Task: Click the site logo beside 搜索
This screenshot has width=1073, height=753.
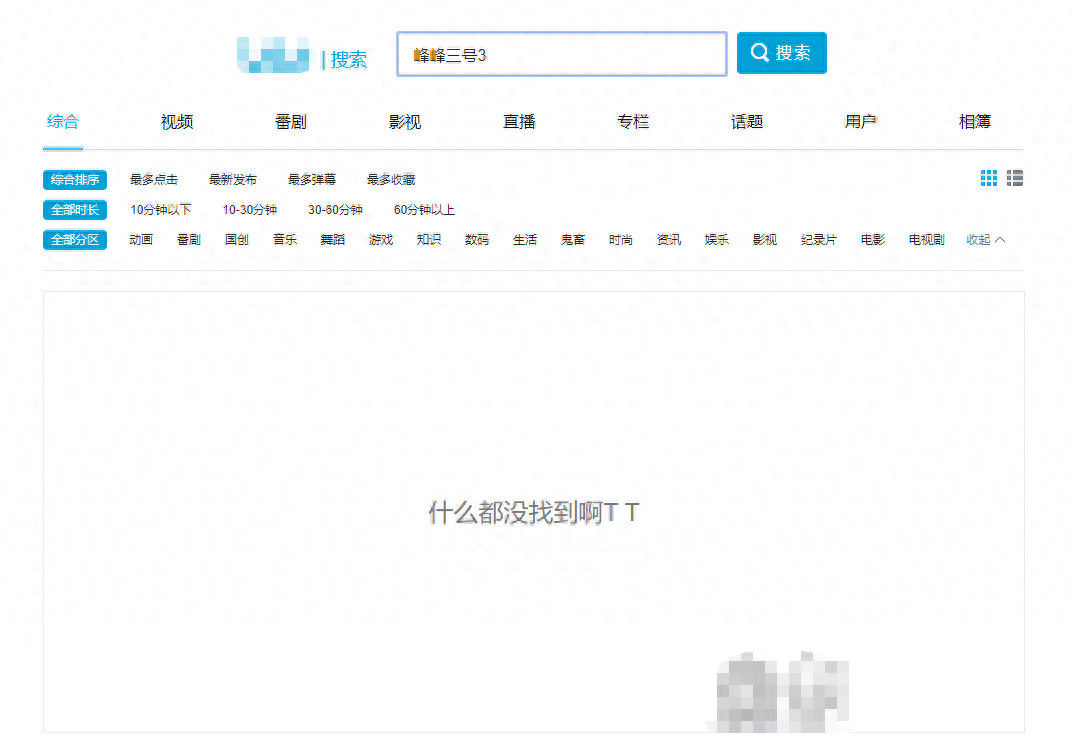Action: point(273,55)
